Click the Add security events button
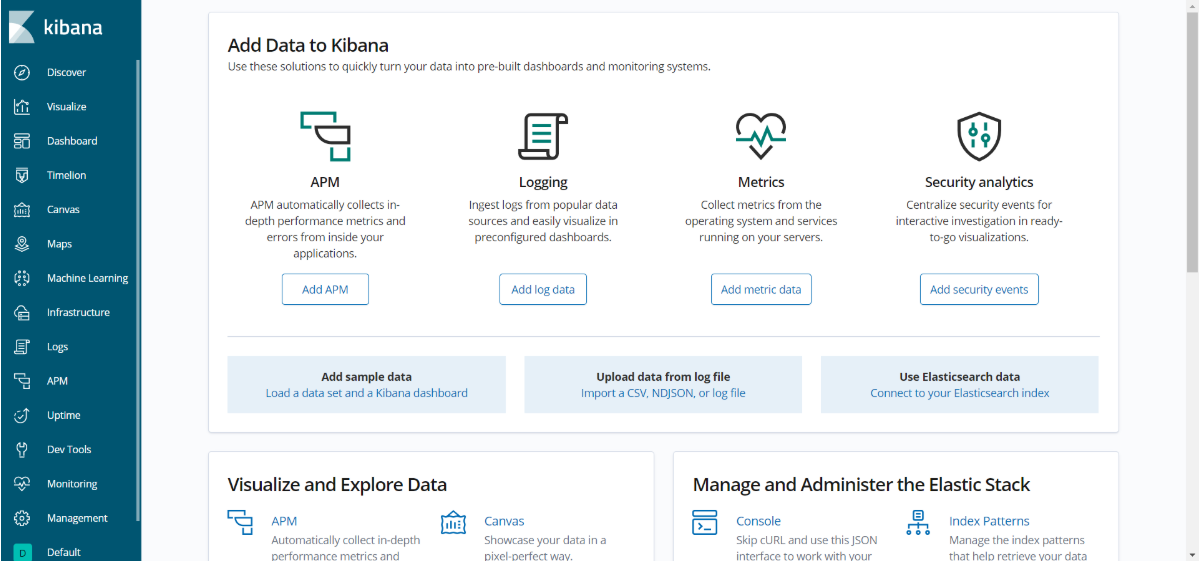This screenshot has height=566, width=1201. click(x=979, y=290)
